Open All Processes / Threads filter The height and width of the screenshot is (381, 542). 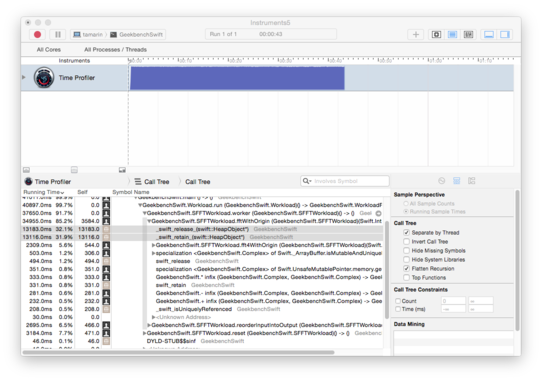coord(115,49)
